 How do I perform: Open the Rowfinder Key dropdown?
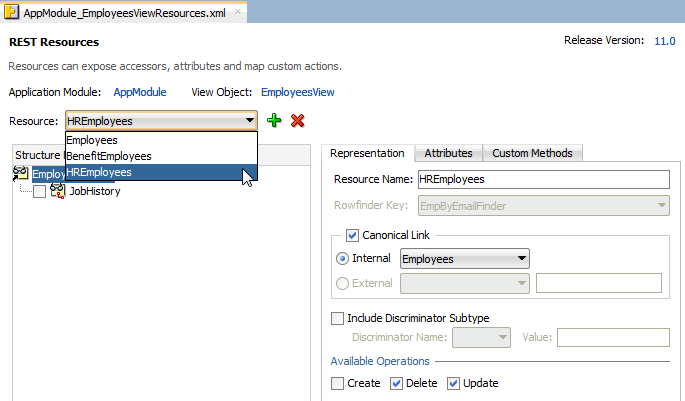coord(543,206)
